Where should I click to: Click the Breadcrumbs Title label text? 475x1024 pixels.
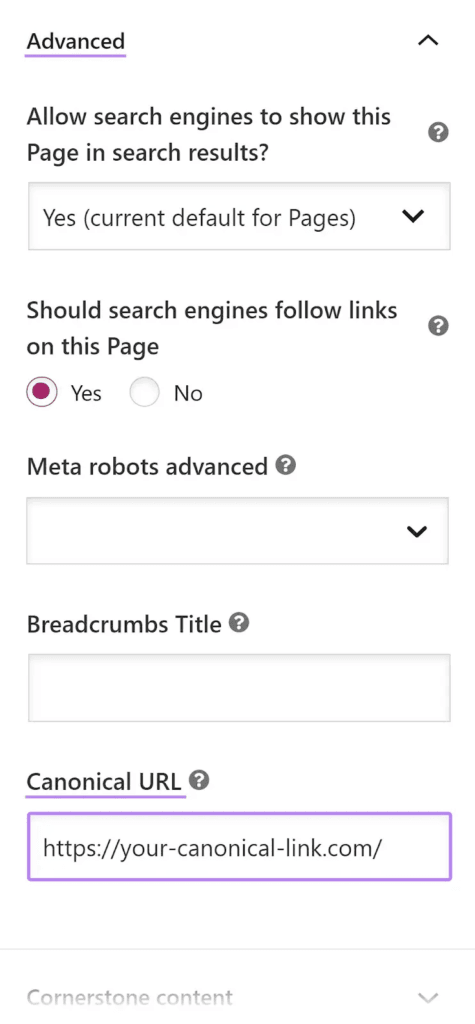[124, 624]
